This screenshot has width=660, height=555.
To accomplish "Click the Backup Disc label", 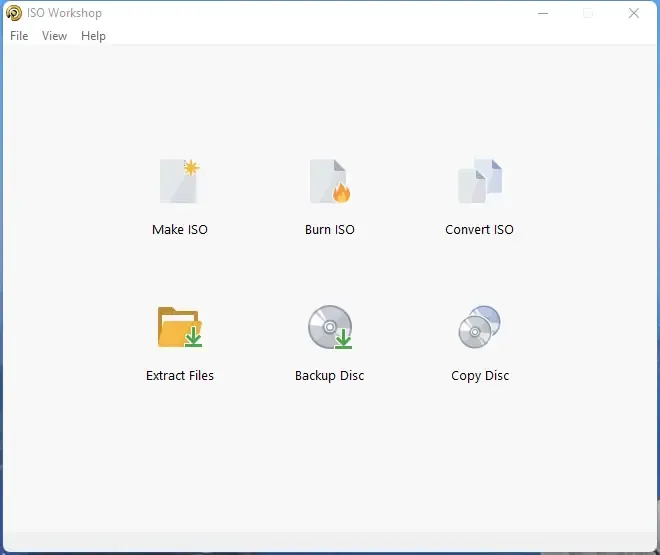I will tap(330, 376).
